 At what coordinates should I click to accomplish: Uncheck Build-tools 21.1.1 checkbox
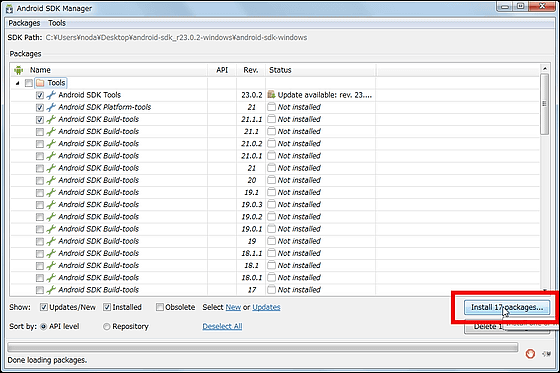coord(40,120)
